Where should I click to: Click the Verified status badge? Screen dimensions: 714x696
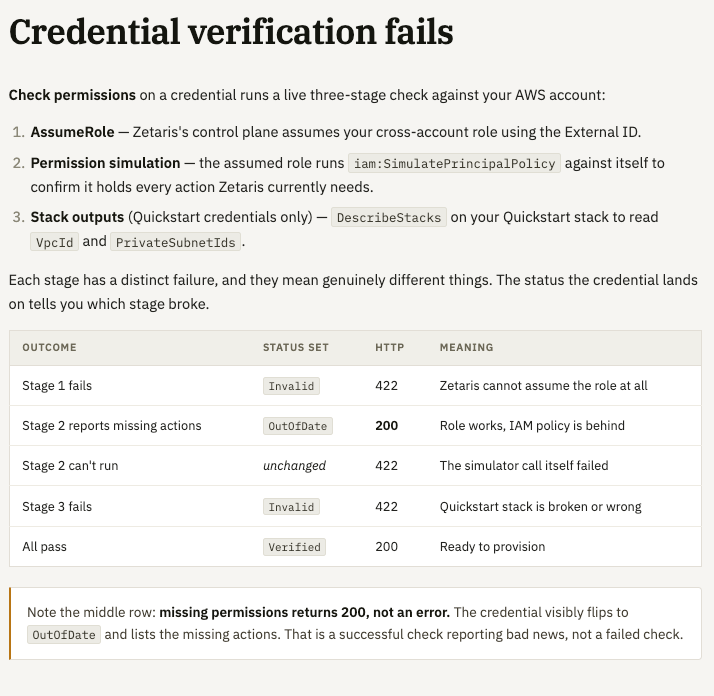295,547
